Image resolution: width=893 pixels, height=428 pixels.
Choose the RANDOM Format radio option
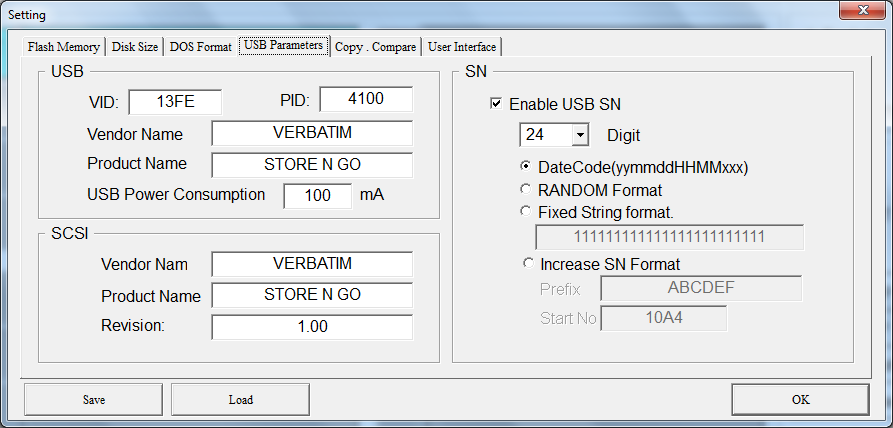click(x=525, y=189)
